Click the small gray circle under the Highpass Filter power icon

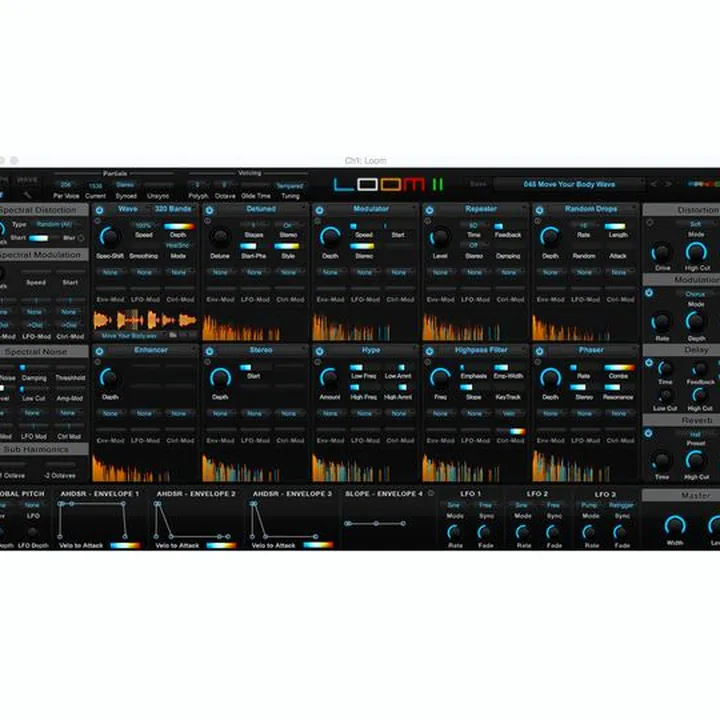428,362
